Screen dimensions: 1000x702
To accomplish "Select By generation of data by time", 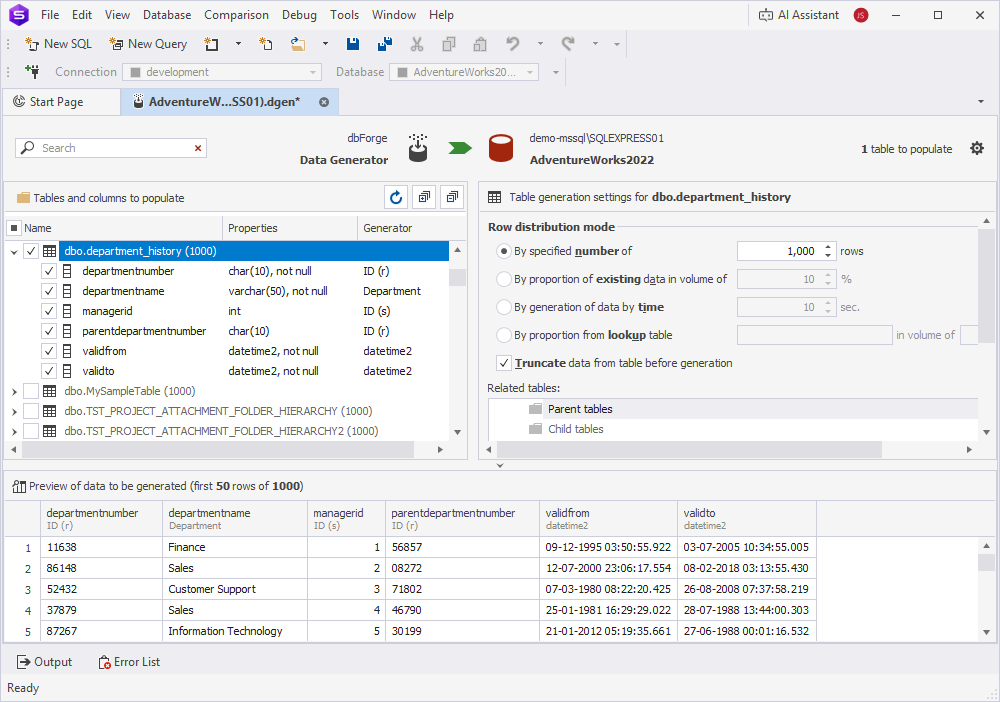I will click(x=504, y=307).
